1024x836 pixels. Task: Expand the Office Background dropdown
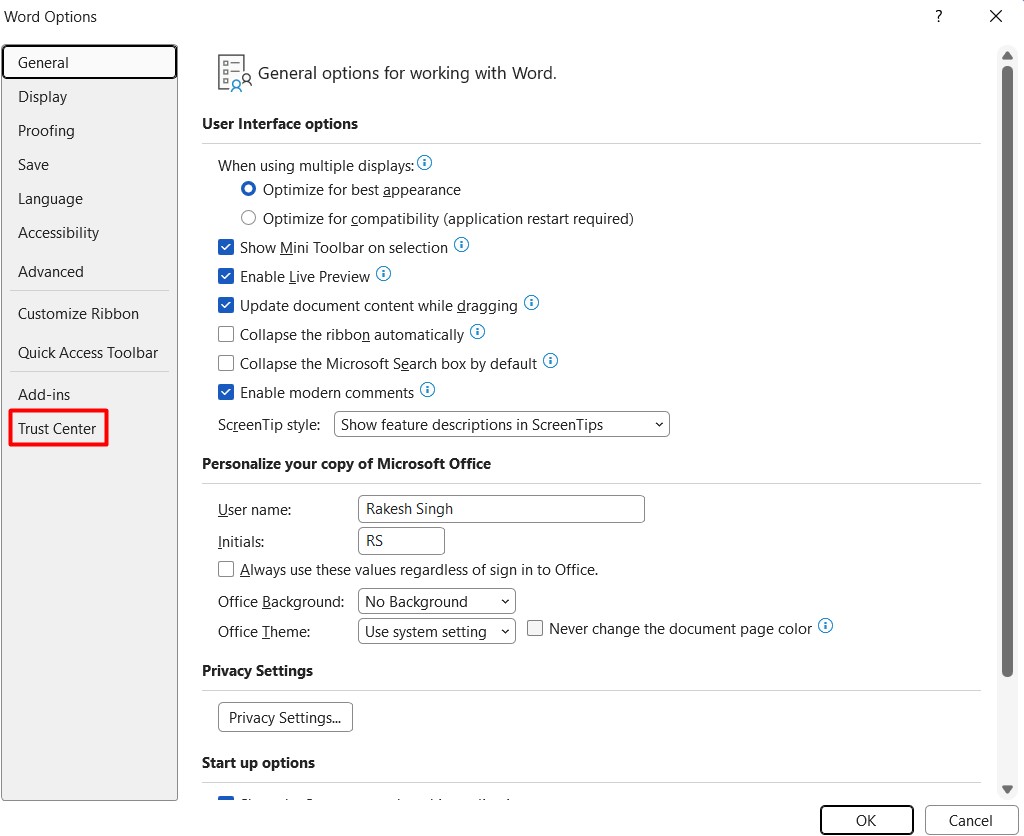click(x=436, y=602)
